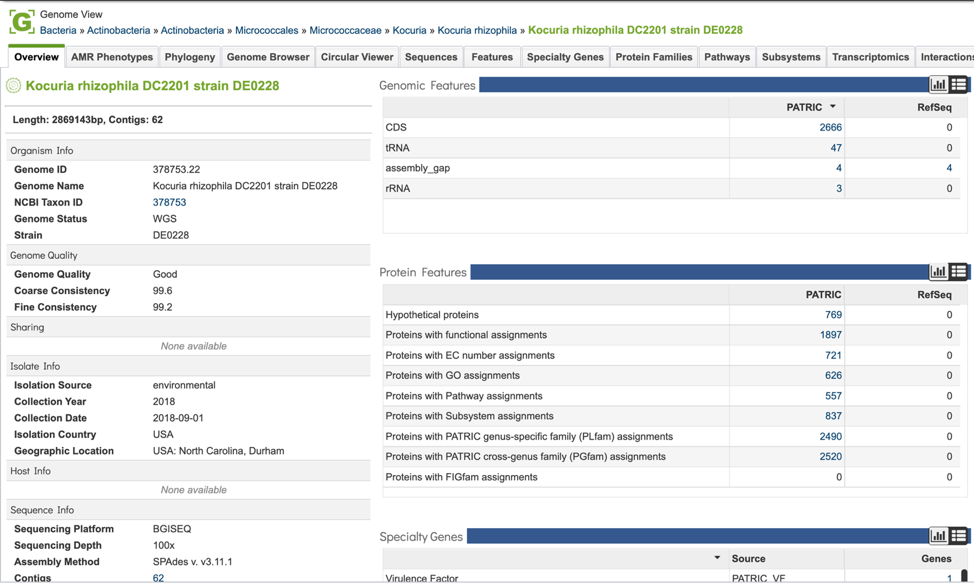The image size is (974, 583).
Task: Open the Sequences tab
Action: coord(431,57)
